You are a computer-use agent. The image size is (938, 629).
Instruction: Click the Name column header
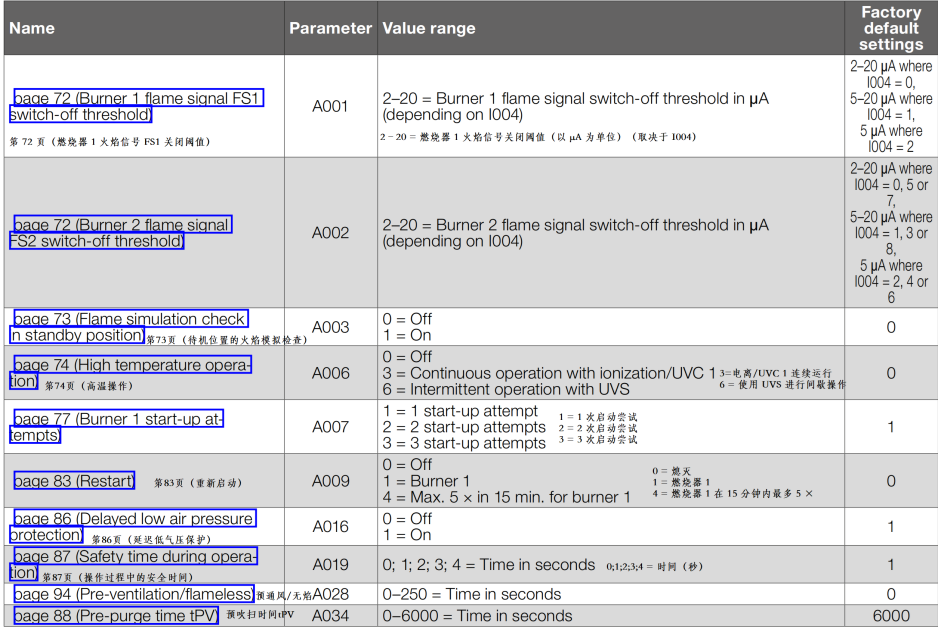[x=32, y=28]
